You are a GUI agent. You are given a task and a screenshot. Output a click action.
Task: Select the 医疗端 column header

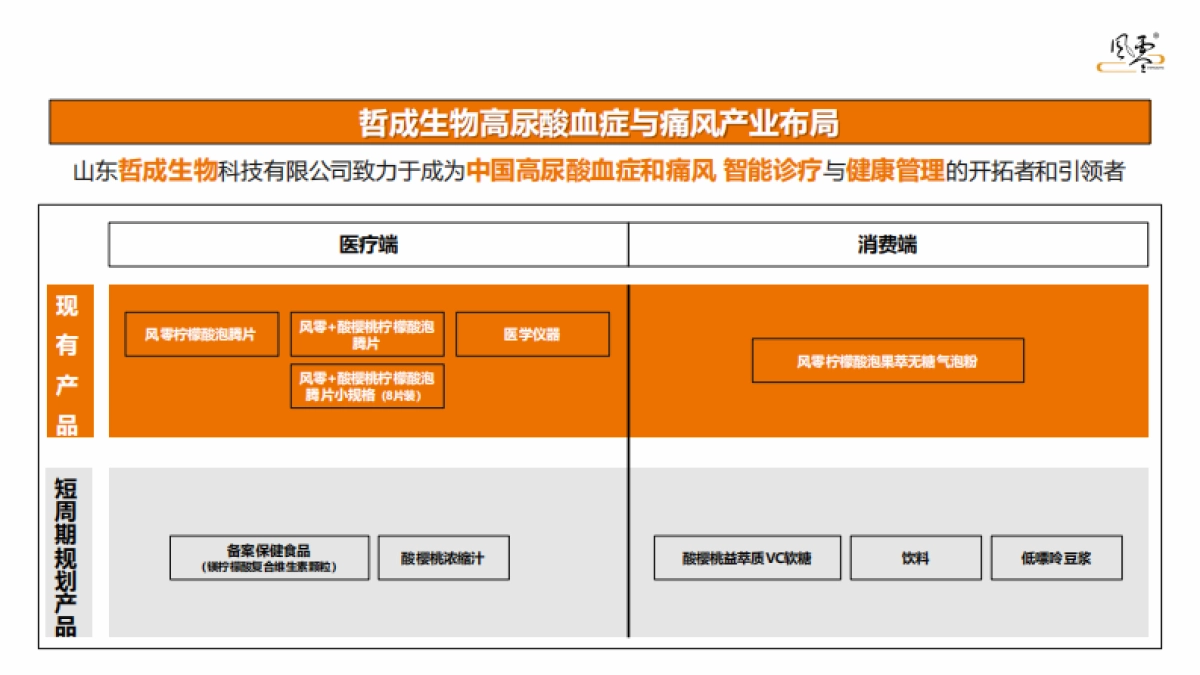click(x=365, y=241)
